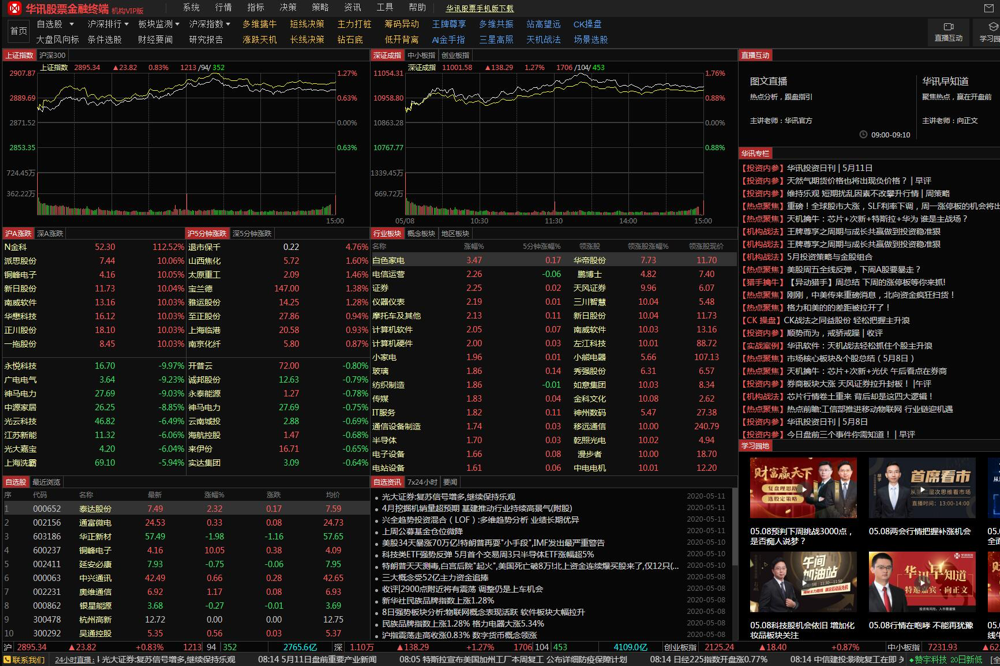Play 首席看市 video thumbnail
This screenshot has width=1000, height=666.
(x=922, y=488)
